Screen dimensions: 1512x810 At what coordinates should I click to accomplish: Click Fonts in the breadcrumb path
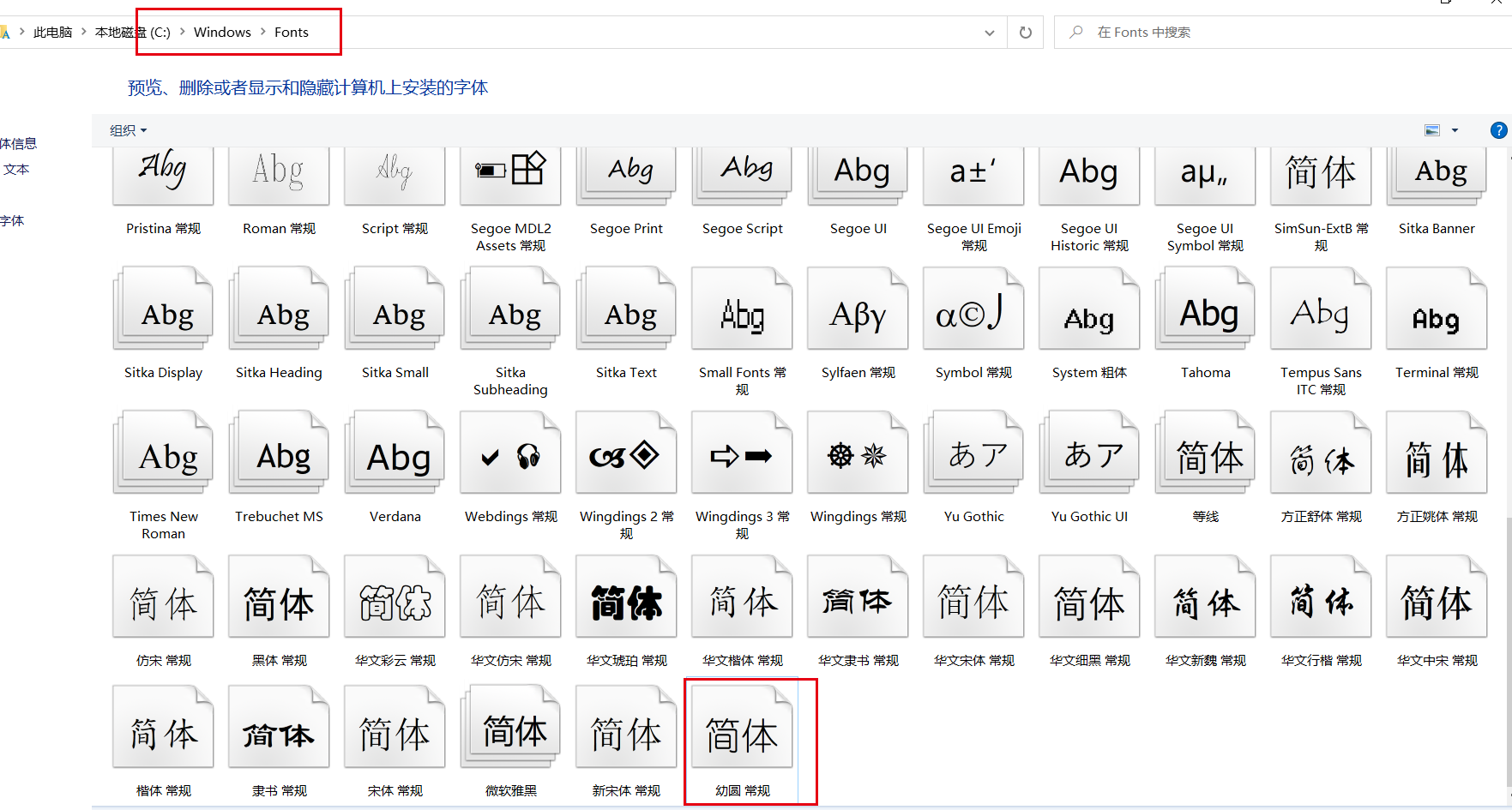tap(292, 33)
